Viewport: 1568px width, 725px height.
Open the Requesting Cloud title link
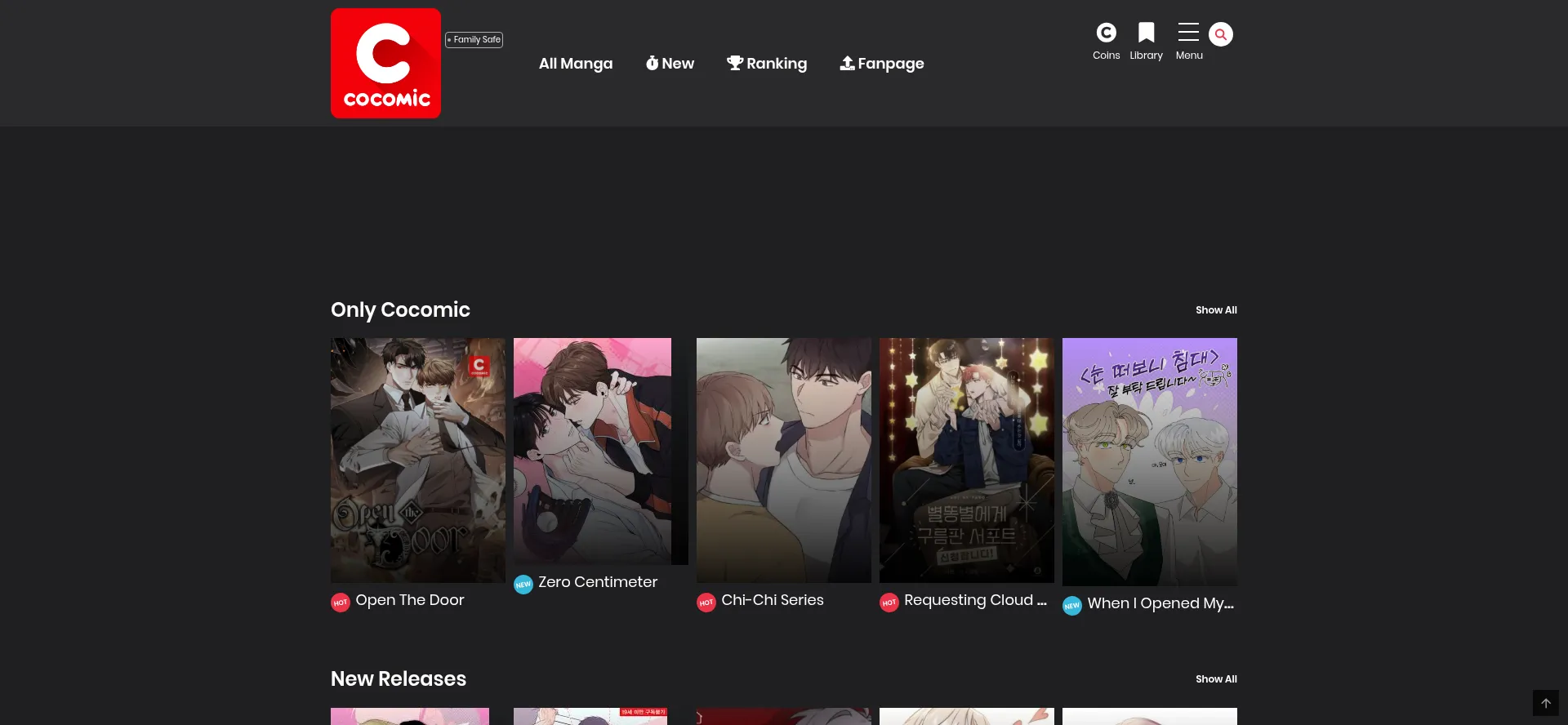pos(975,600)
